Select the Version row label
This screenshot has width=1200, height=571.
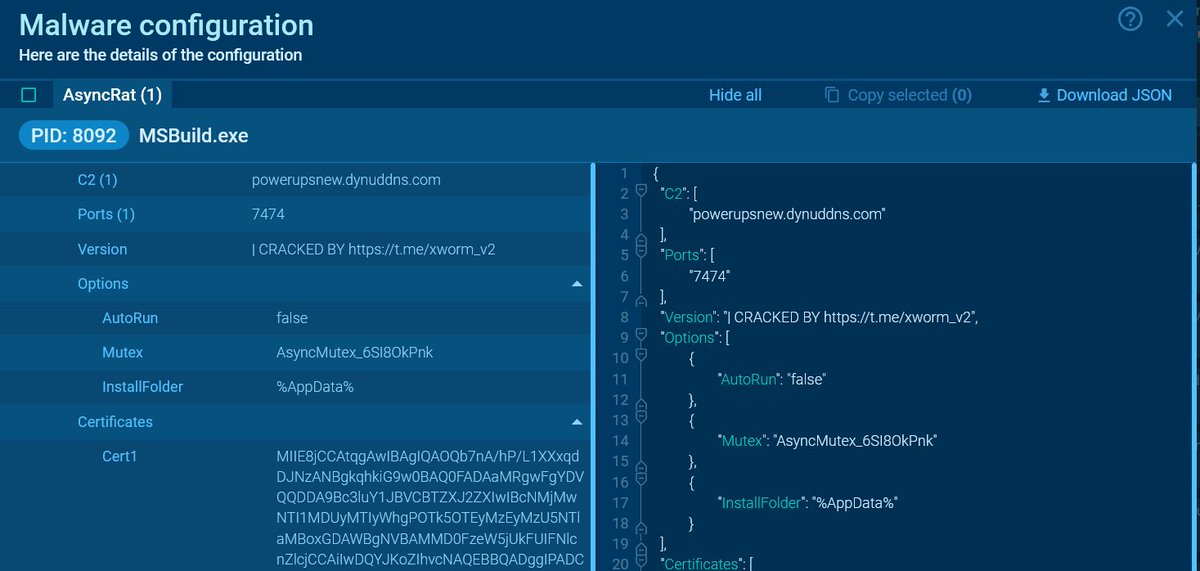(102, 249)
